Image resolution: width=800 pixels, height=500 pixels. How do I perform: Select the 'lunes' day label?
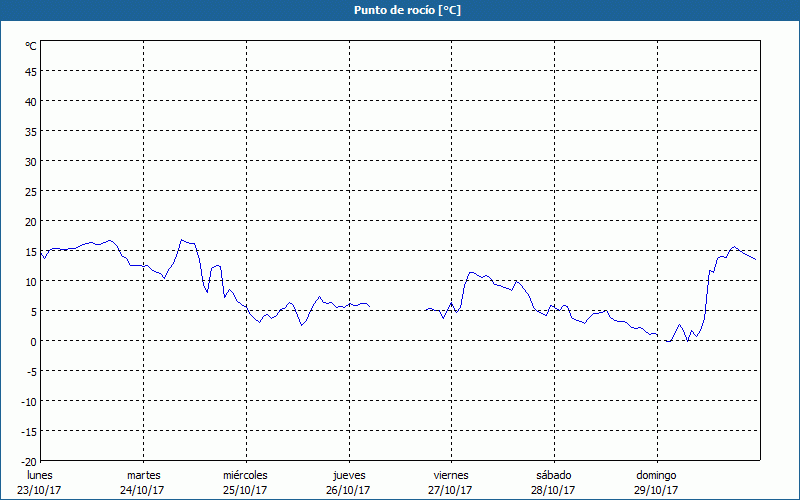[x=40, y=475]
